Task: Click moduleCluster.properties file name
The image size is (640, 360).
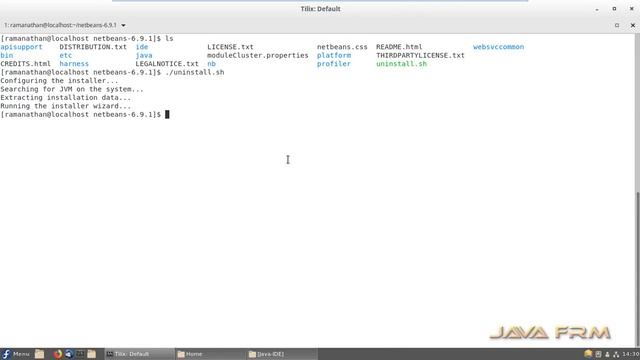Action: (x=258, y=55)
